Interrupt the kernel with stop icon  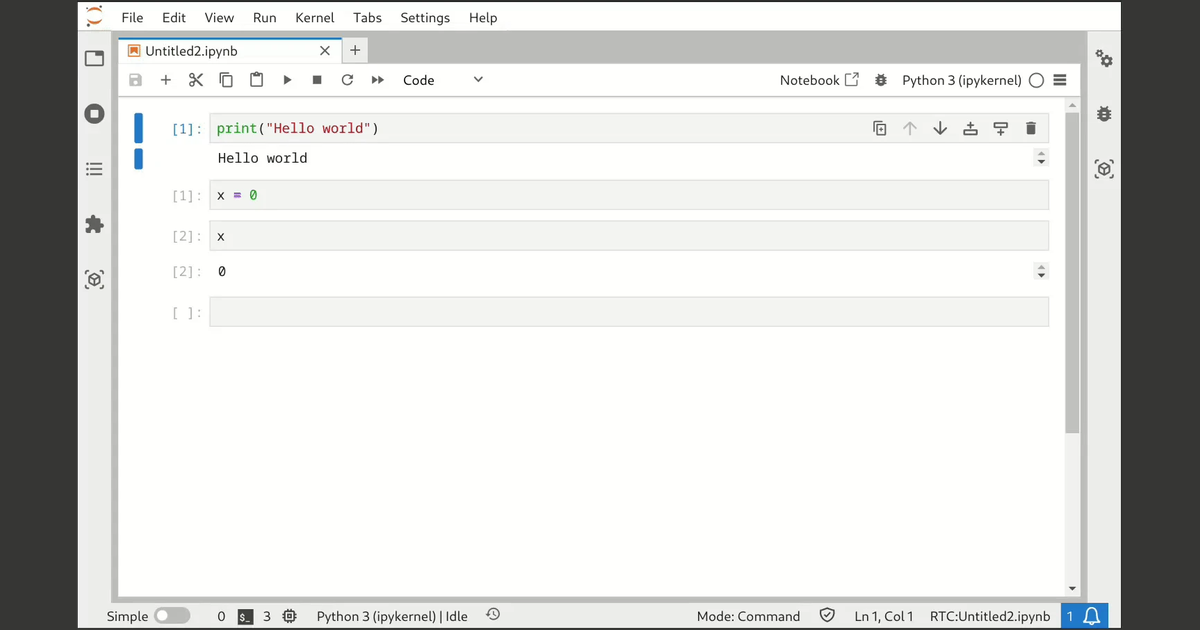pyautogui.click(x=317, y=80)
